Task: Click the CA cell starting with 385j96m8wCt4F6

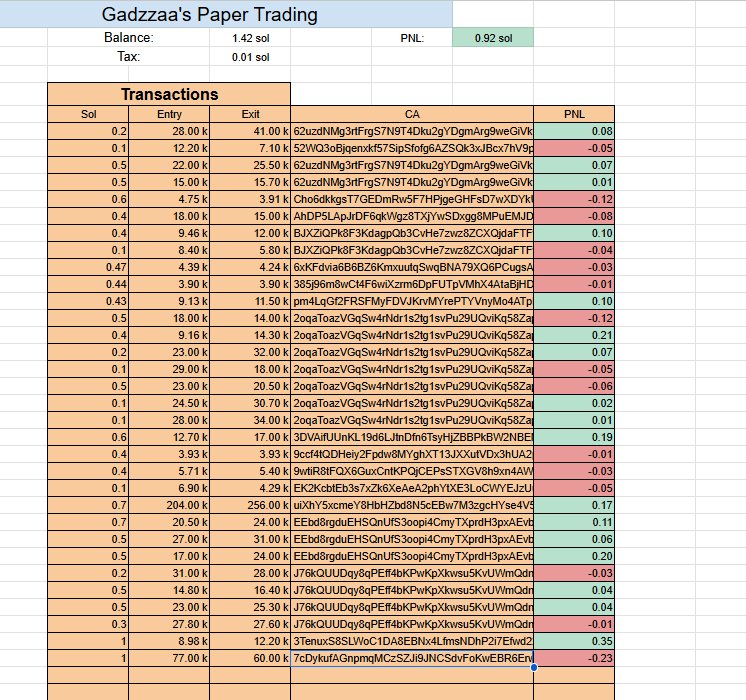Action: coord(412,285)
